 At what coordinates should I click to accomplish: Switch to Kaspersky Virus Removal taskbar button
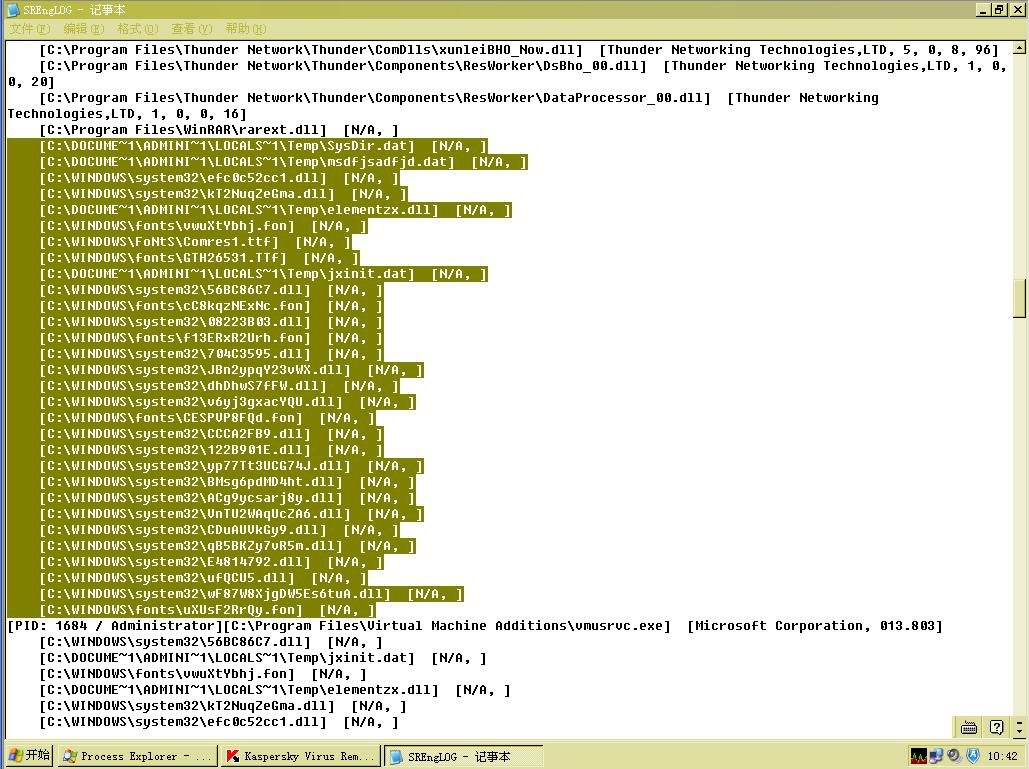301,757
